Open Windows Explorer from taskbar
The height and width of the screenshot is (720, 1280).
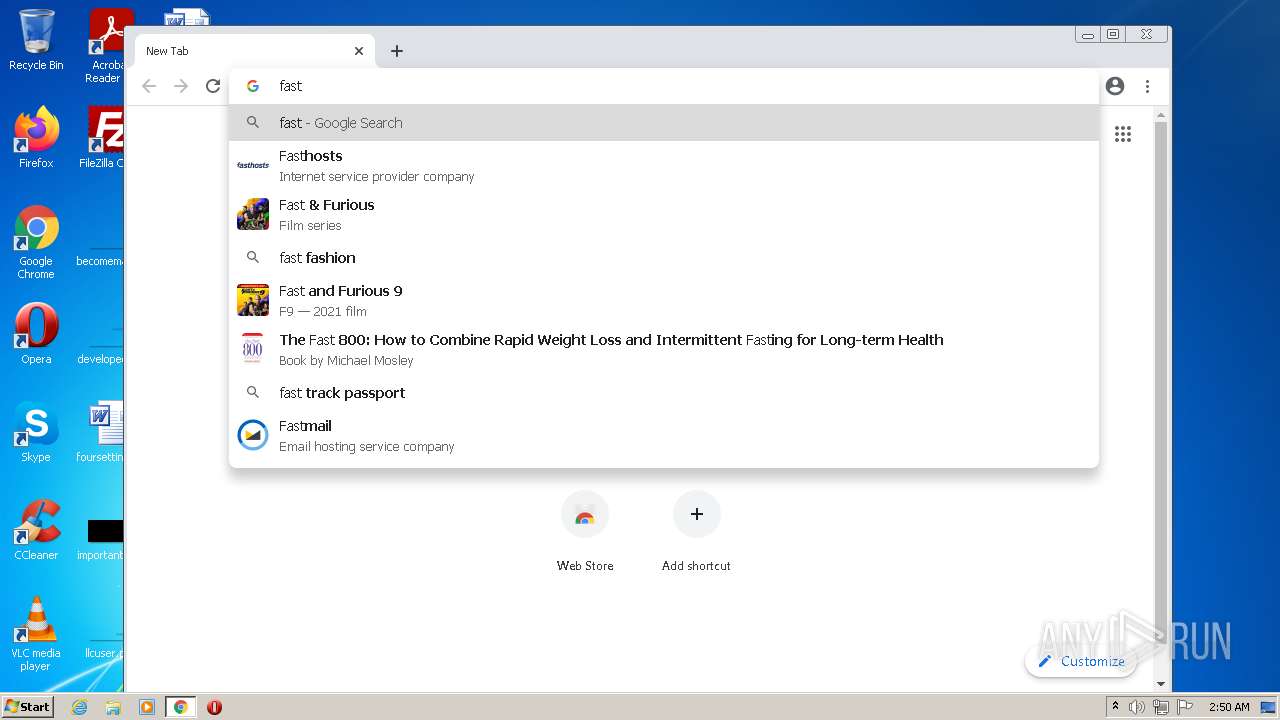pos(113,707)
